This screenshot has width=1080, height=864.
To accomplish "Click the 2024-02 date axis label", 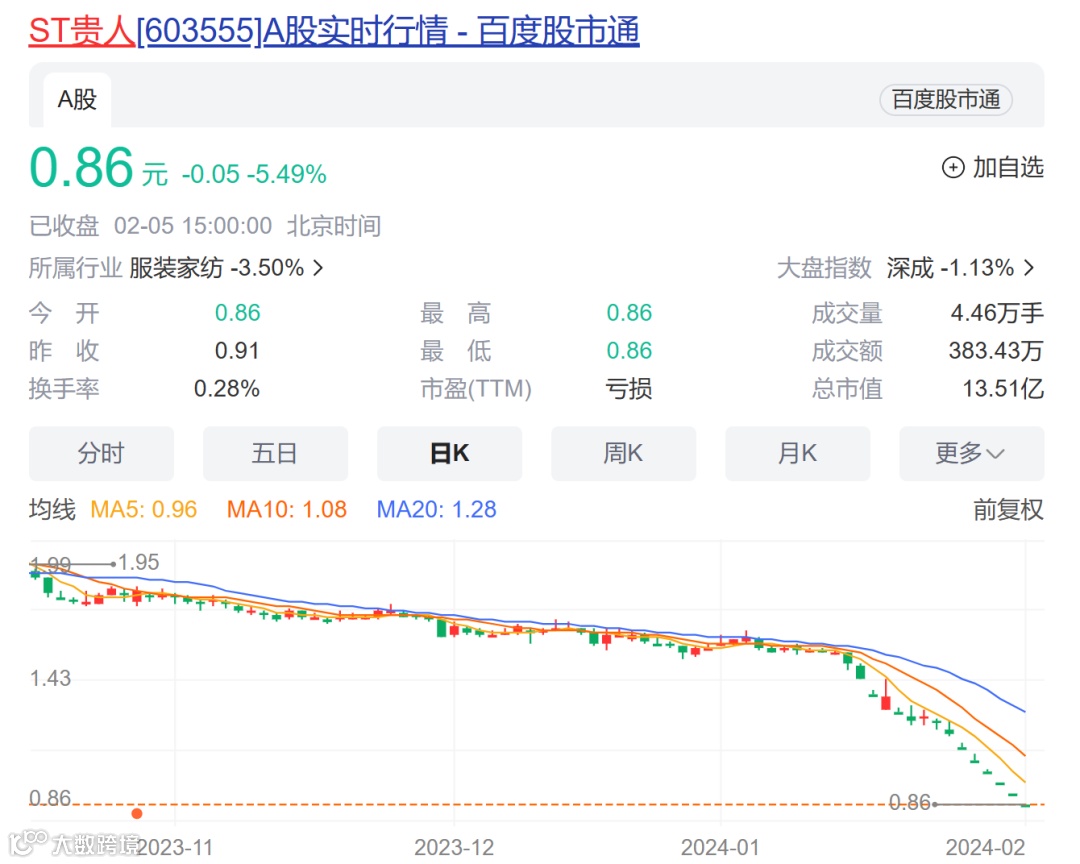I will [x=986, y=847].
